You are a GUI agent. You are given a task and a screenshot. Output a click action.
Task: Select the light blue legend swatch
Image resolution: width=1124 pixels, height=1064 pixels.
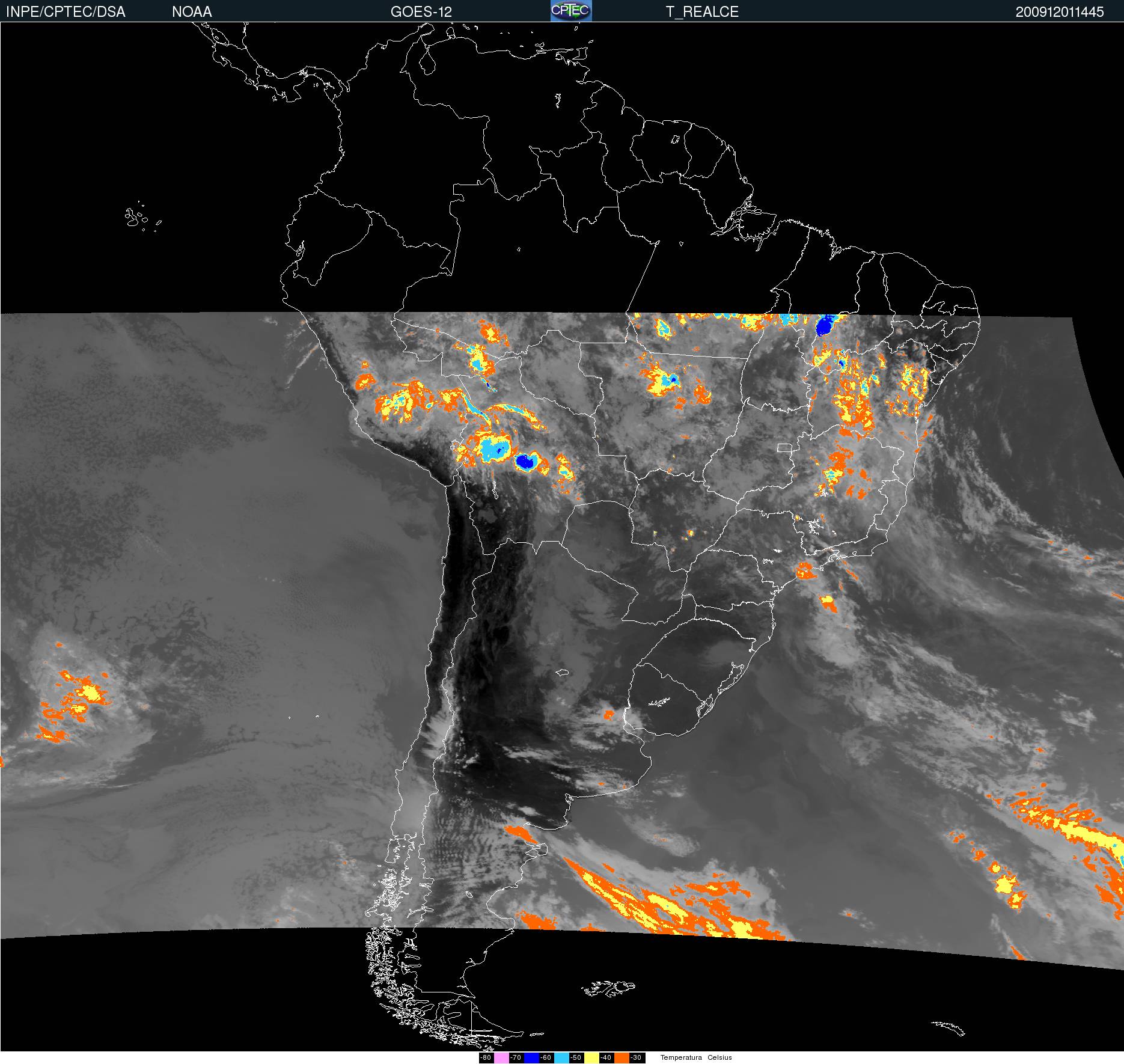[561, 1057]
